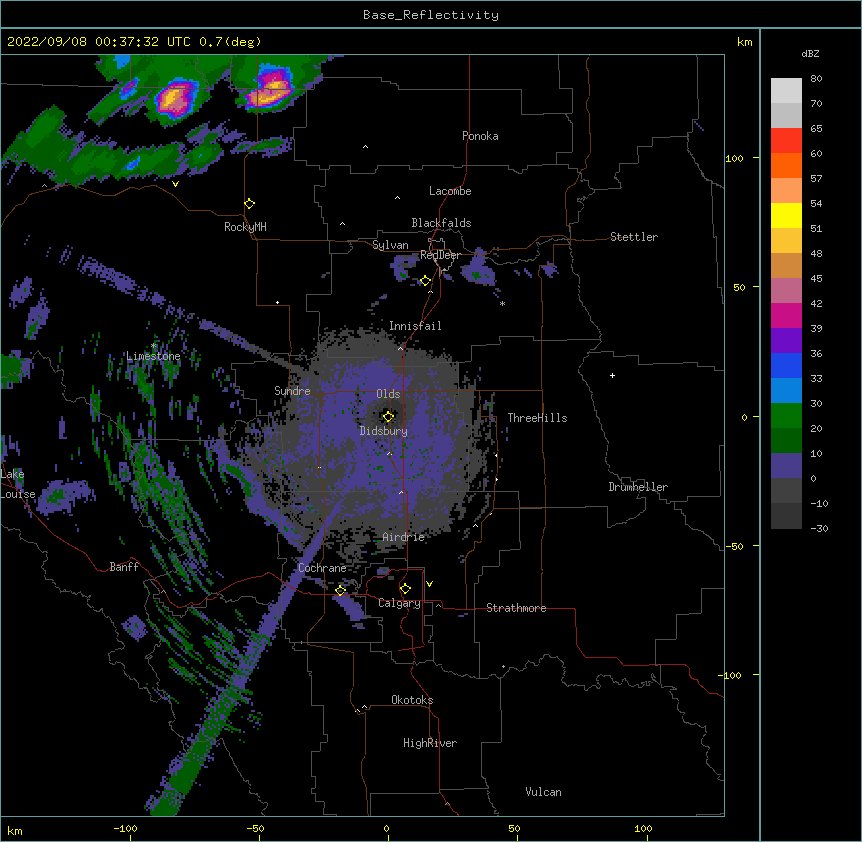The image size is (862, 842).
Task: Click the dBZ legend heading
Action: (810, 53)
